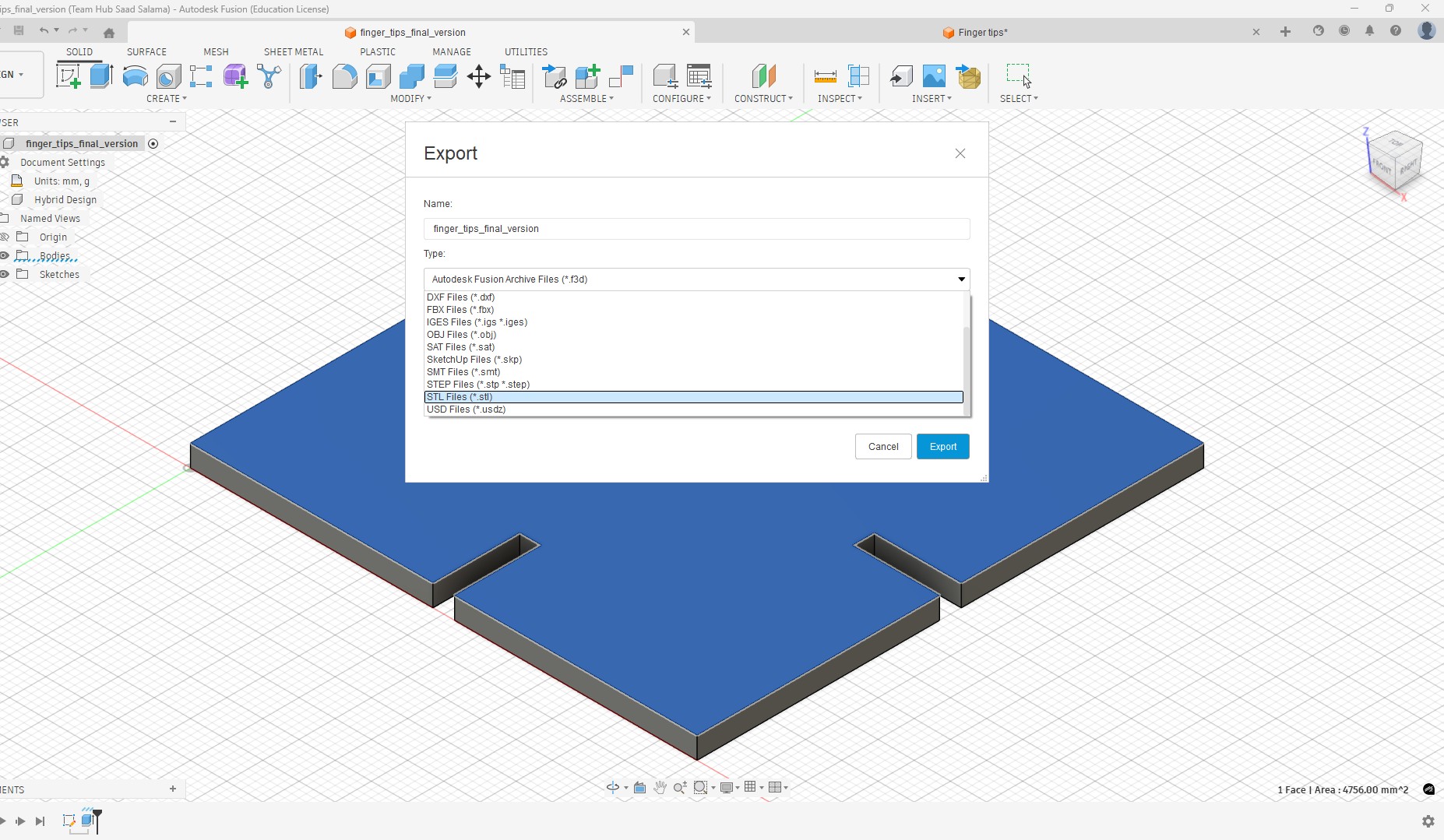The height and width of the screenshot is (840, 1444).
Task: Expand the CONFIGURE menu
Action: click(x=681, y=99)
